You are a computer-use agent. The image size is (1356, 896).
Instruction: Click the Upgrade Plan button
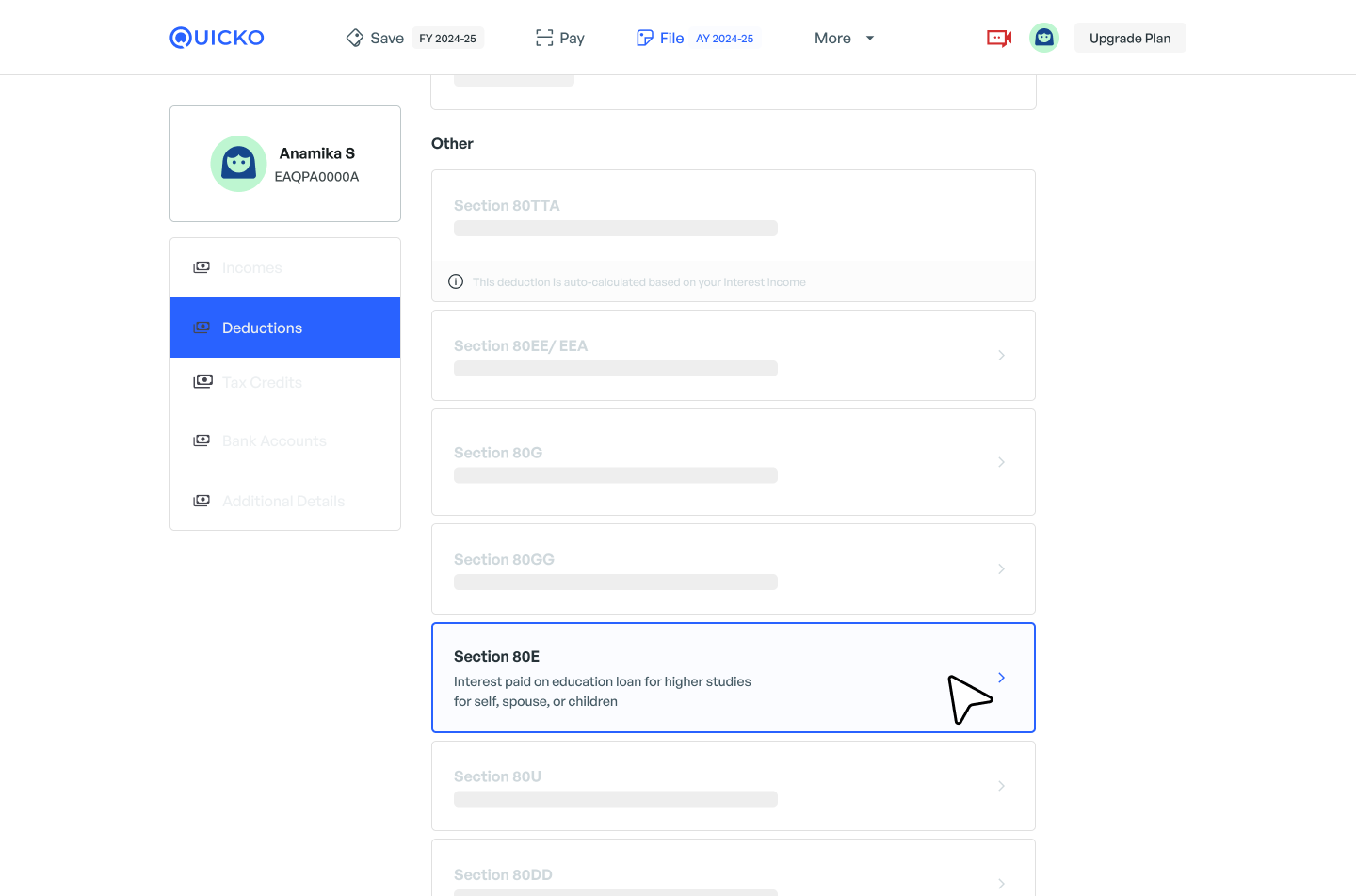pyautogui.click(x=1129, y=38)
